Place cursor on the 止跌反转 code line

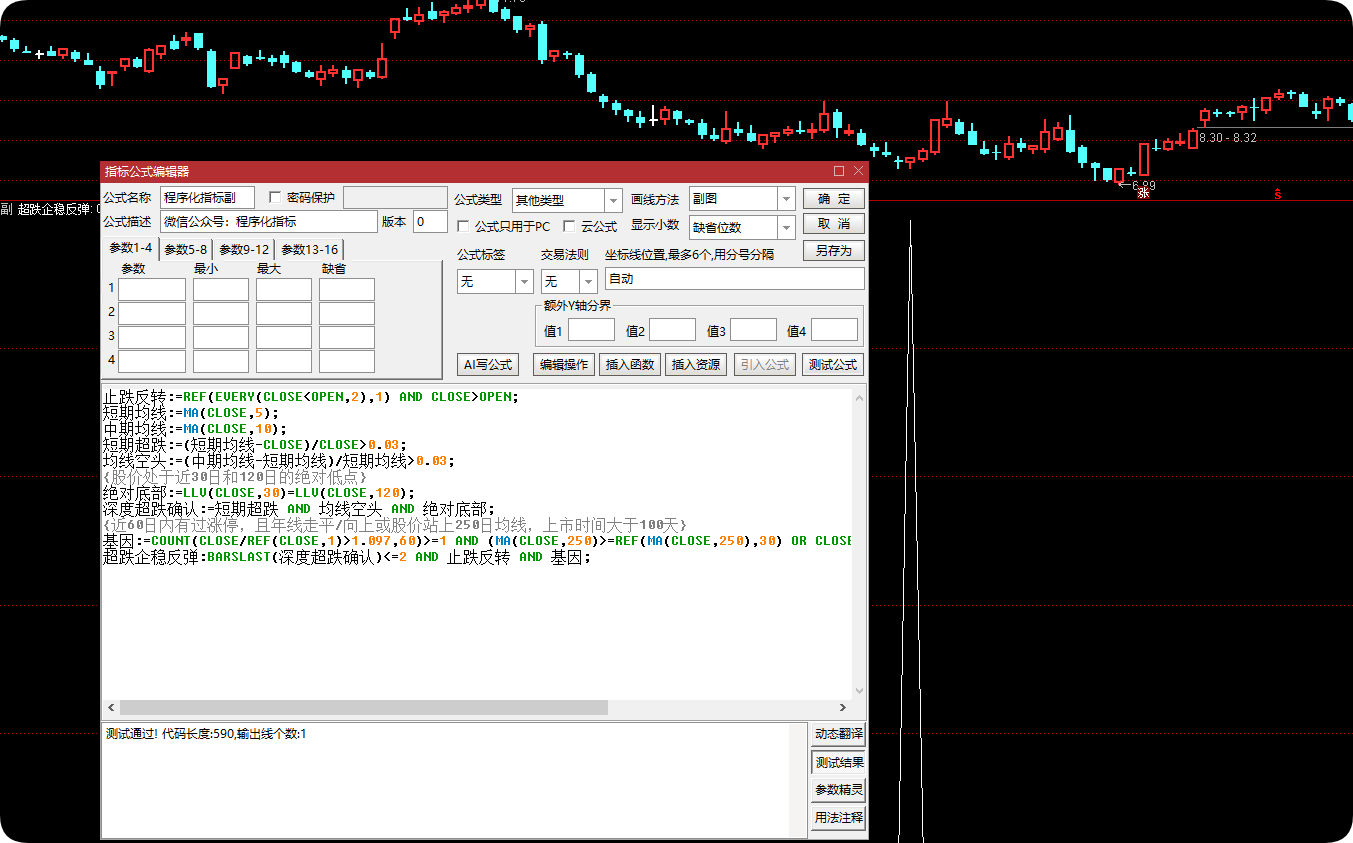click(x=311, y=396)
